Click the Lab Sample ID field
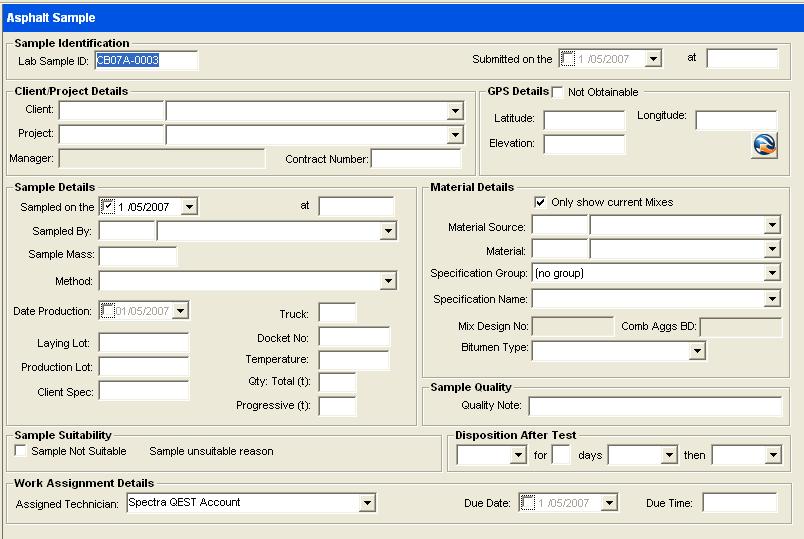The height and width of the screenshot is (539, 804). 146,60
